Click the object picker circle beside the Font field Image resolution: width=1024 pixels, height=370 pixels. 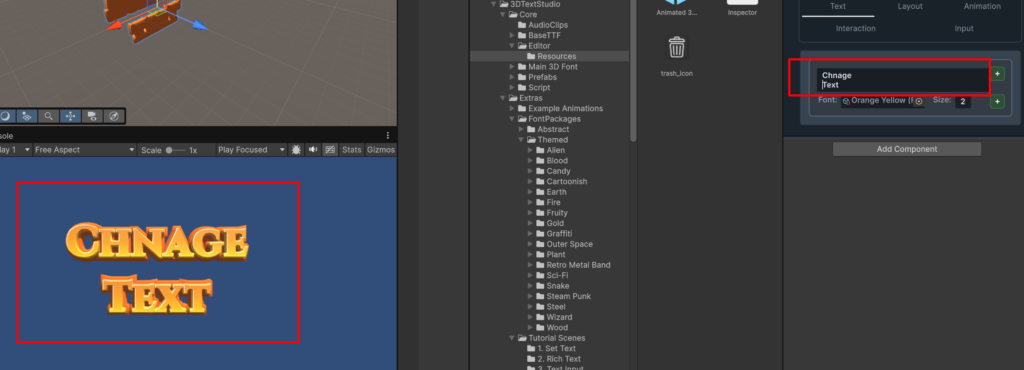(x=918, y=102)
